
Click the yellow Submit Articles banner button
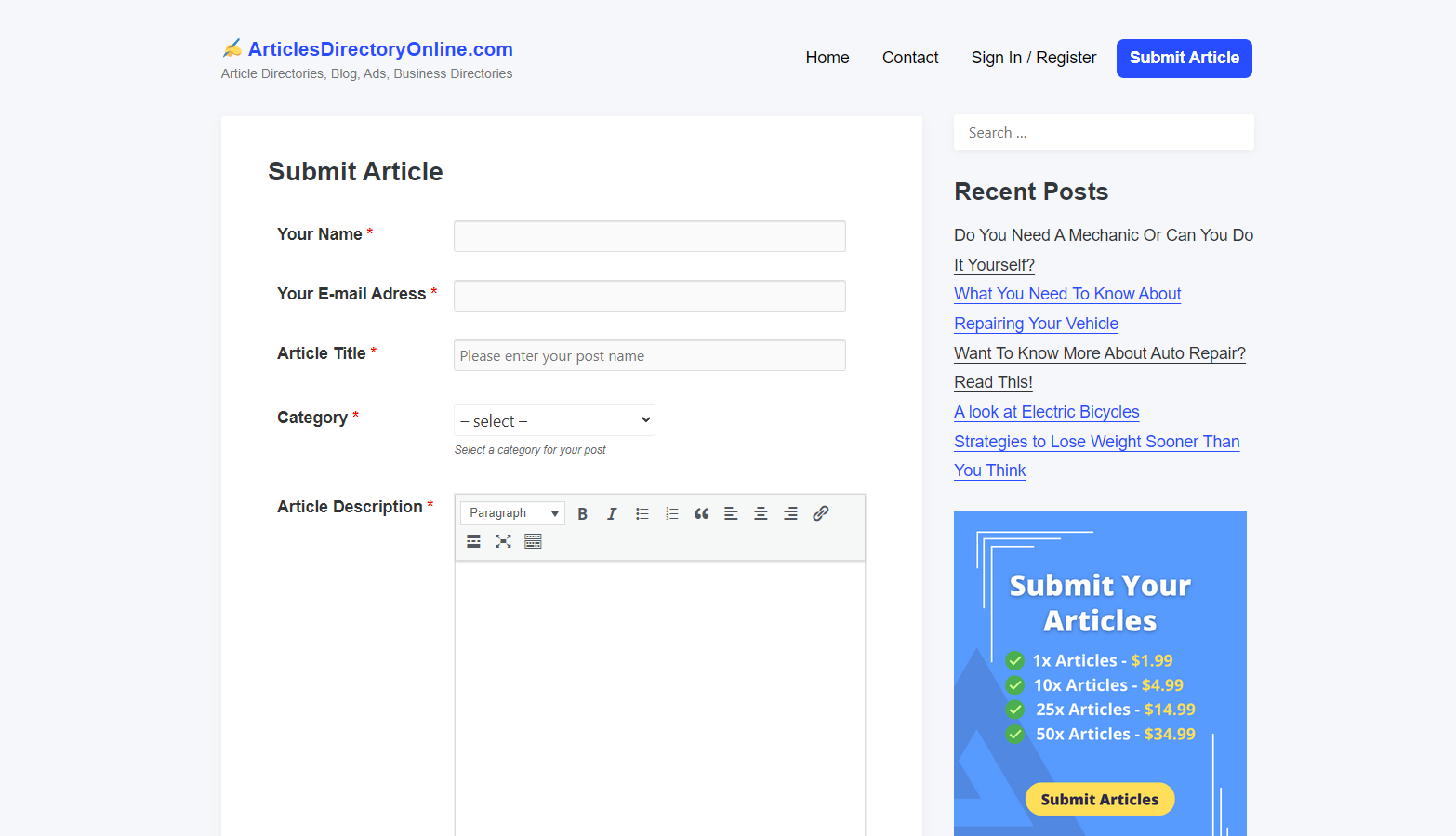[1099, 799]
